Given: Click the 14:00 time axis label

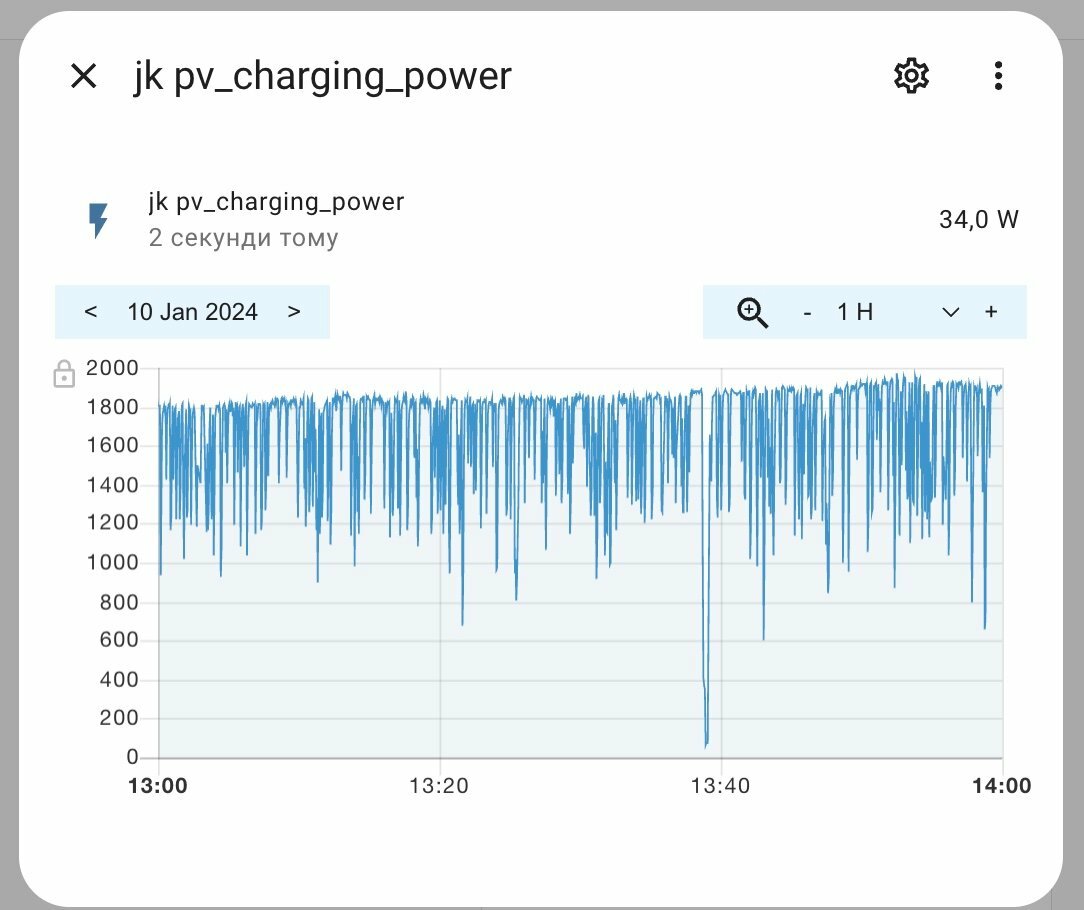Looking at the screenshot, I should (x=1002, y=786).
